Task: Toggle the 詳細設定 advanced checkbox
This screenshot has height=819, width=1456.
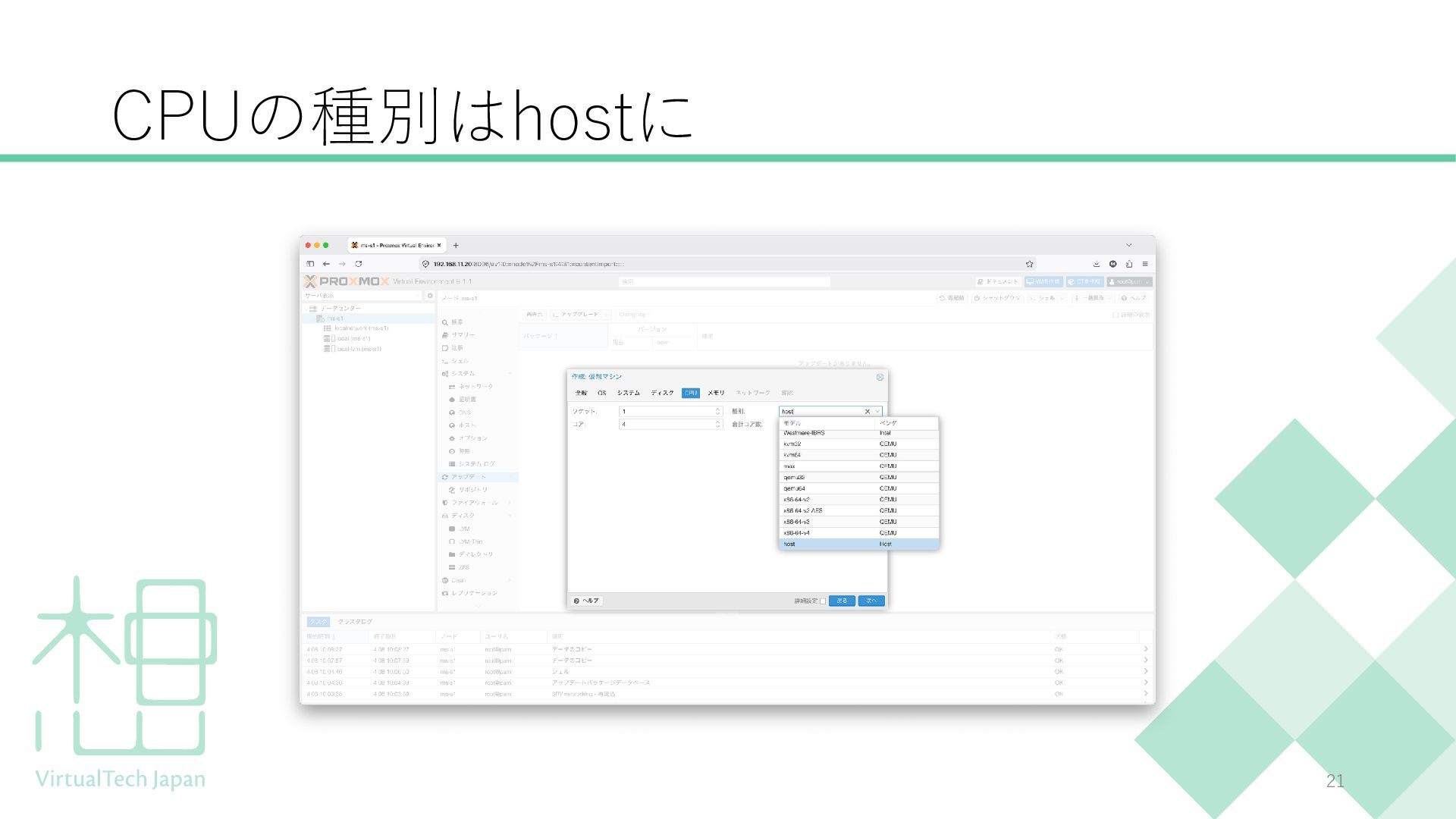Action: coord(823,601)
